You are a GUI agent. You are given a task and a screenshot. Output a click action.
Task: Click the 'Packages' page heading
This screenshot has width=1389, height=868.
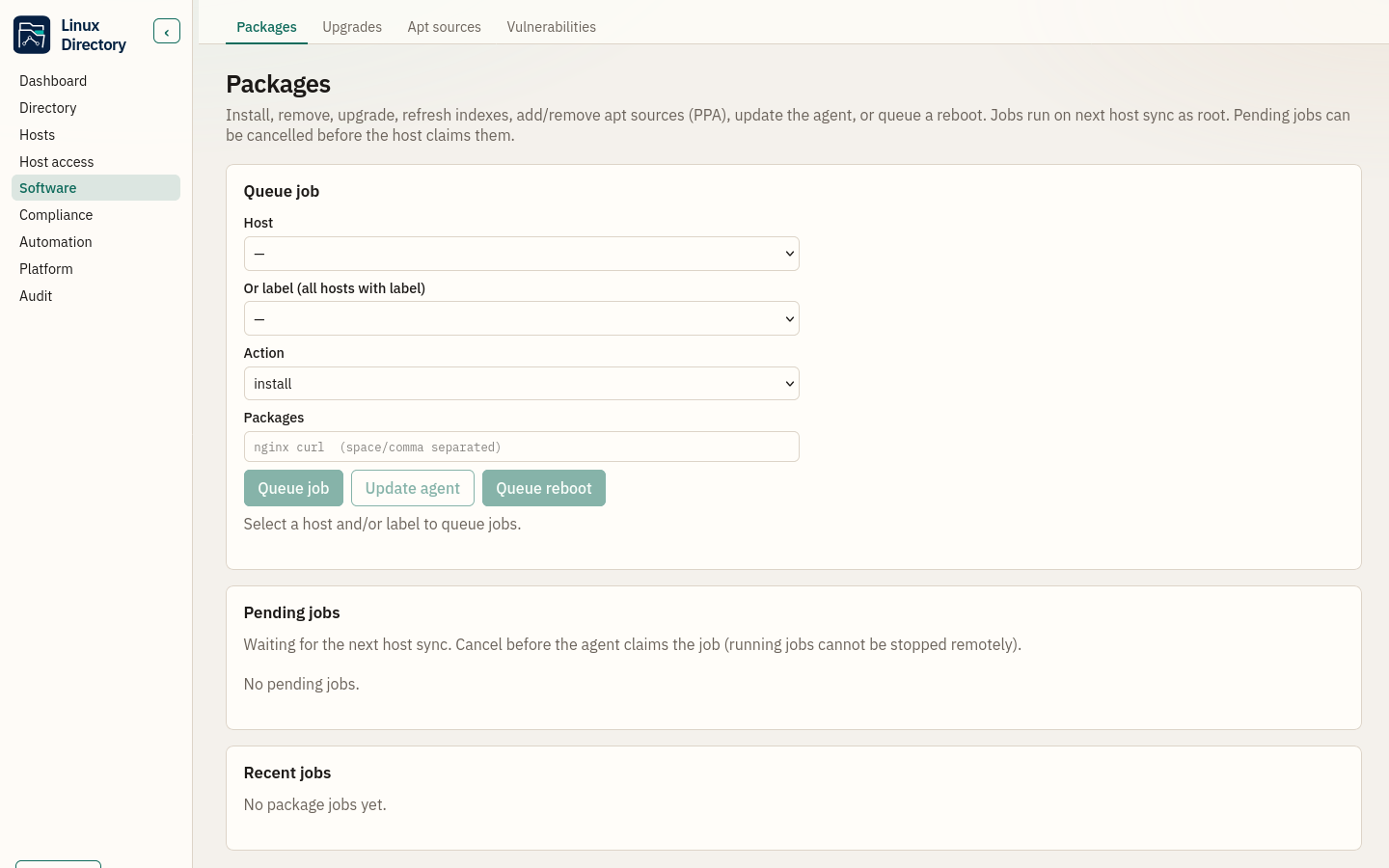[x=278, y=84]
